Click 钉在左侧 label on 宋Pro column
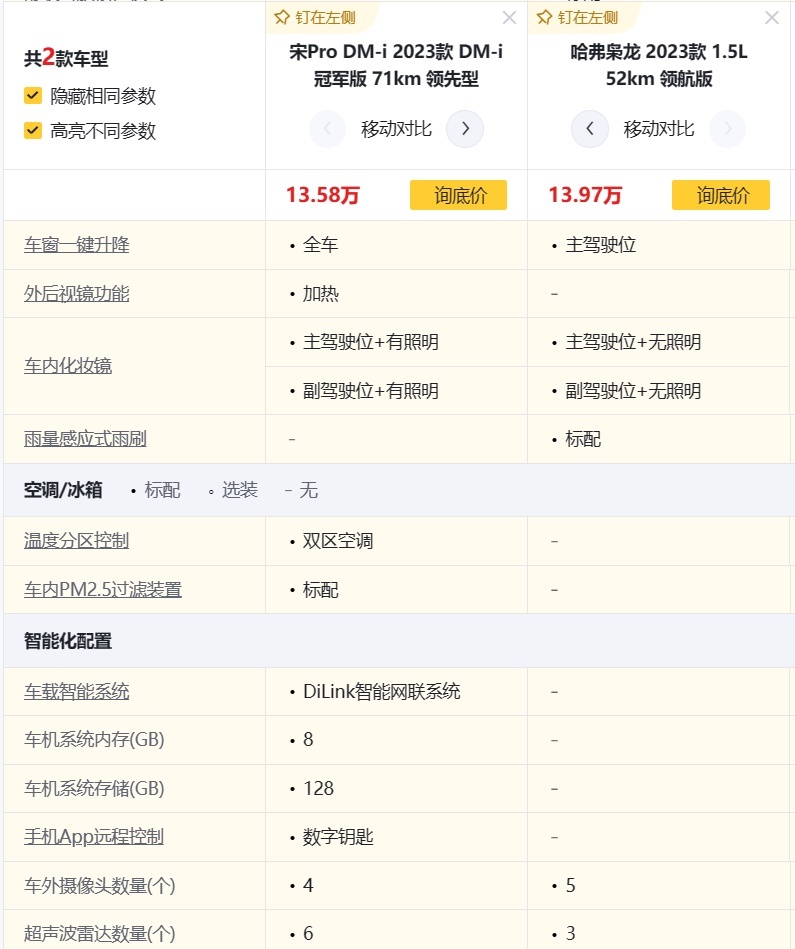The image size is (795, 949). (325, 18)
